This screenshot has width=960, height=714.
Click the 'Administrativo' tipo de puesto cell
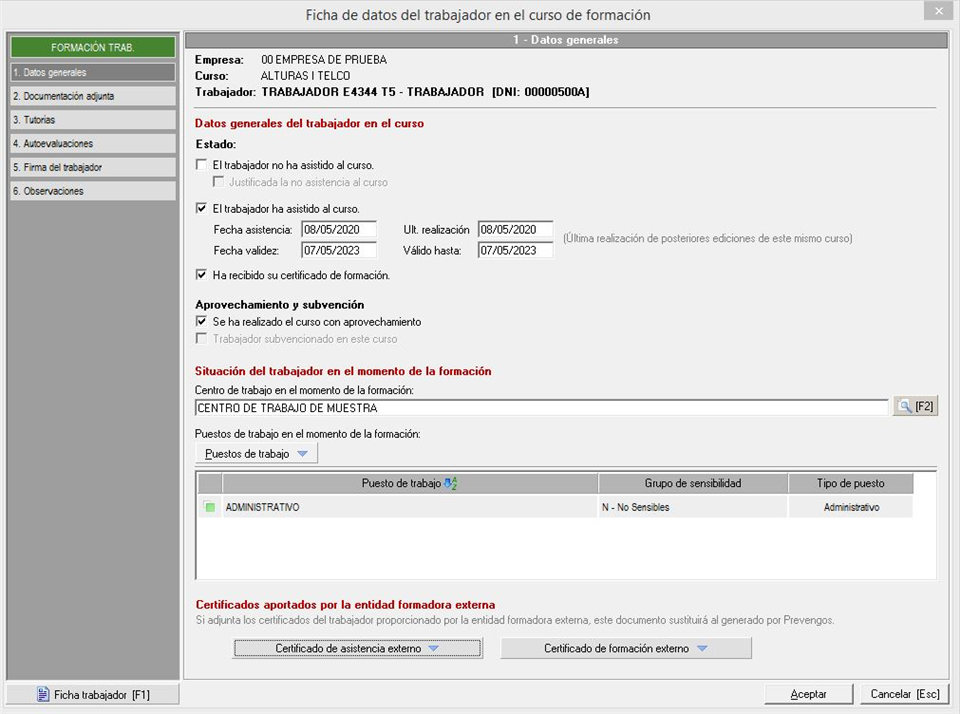tap(851, 507)
